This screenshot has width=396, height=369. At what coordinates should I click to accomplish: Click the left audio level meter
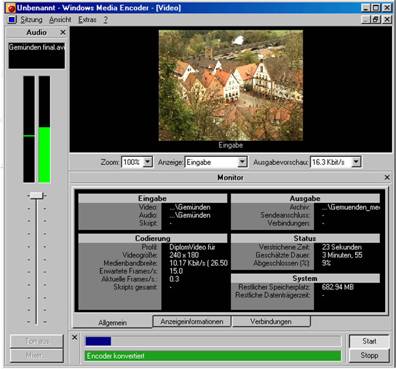[x=29, y=129]
